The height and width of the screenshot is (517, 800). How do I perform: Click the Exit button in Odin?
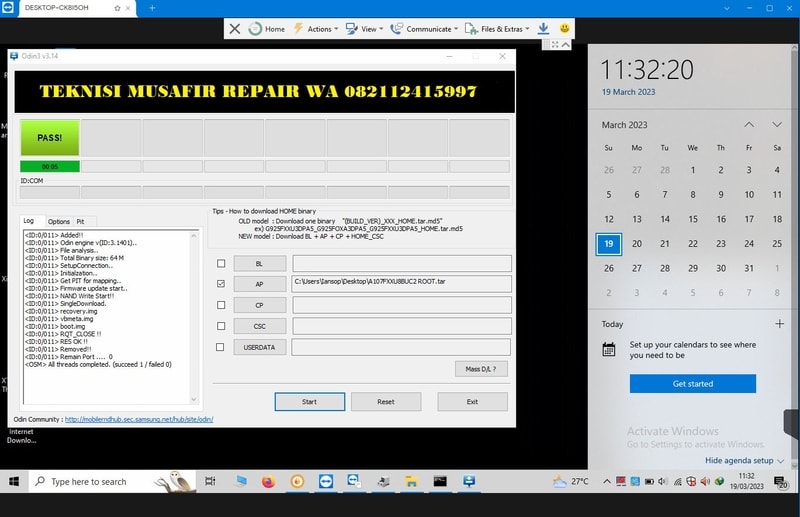pos(472,402)
